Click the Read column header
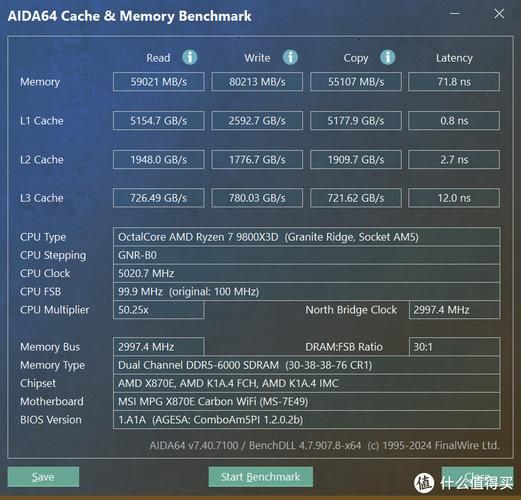The height and width of the screenshot is (500, 521). [158, 58]
